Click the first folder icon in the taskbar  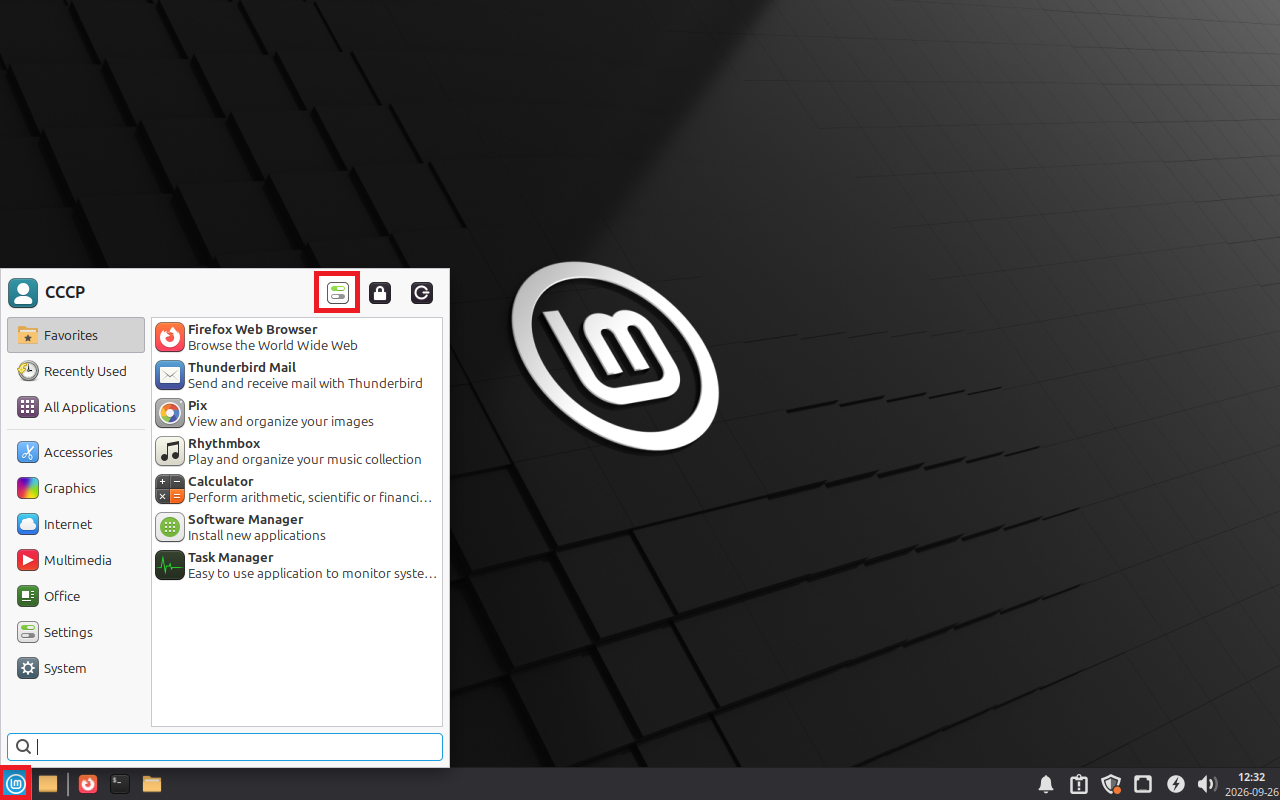48,784
